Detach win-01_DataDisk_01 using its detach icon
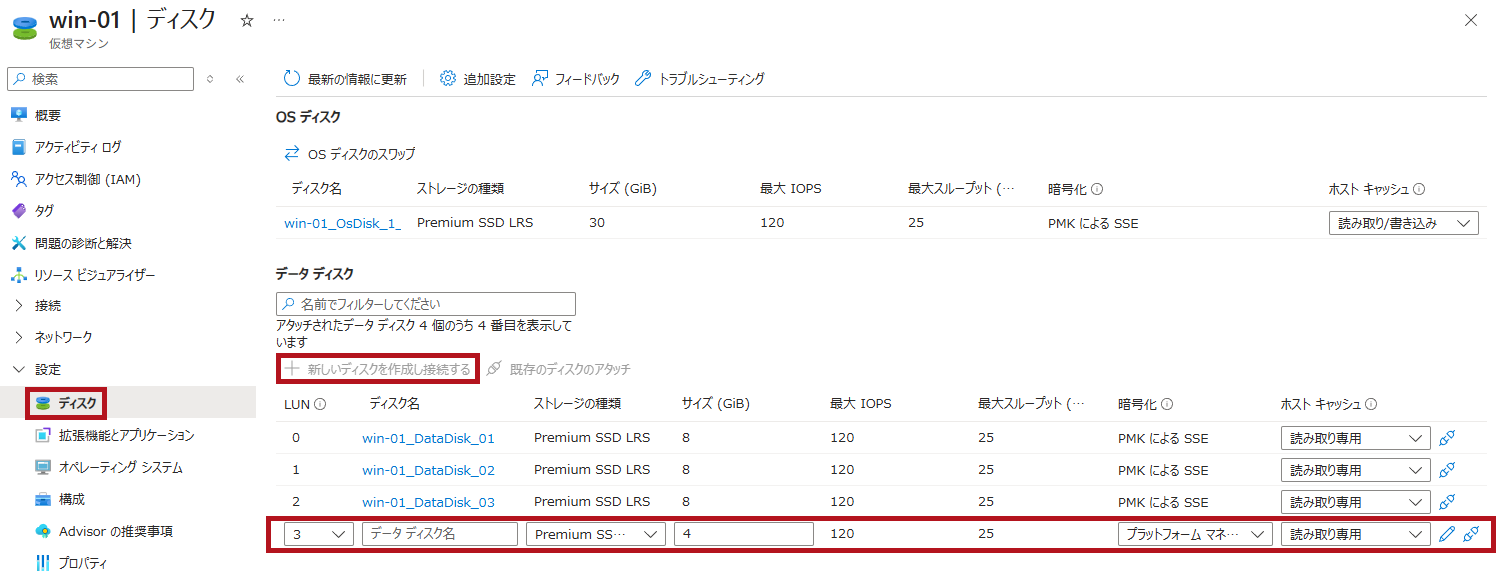The width and height of the screenshot is (1496, 579). pos(1447,438)
